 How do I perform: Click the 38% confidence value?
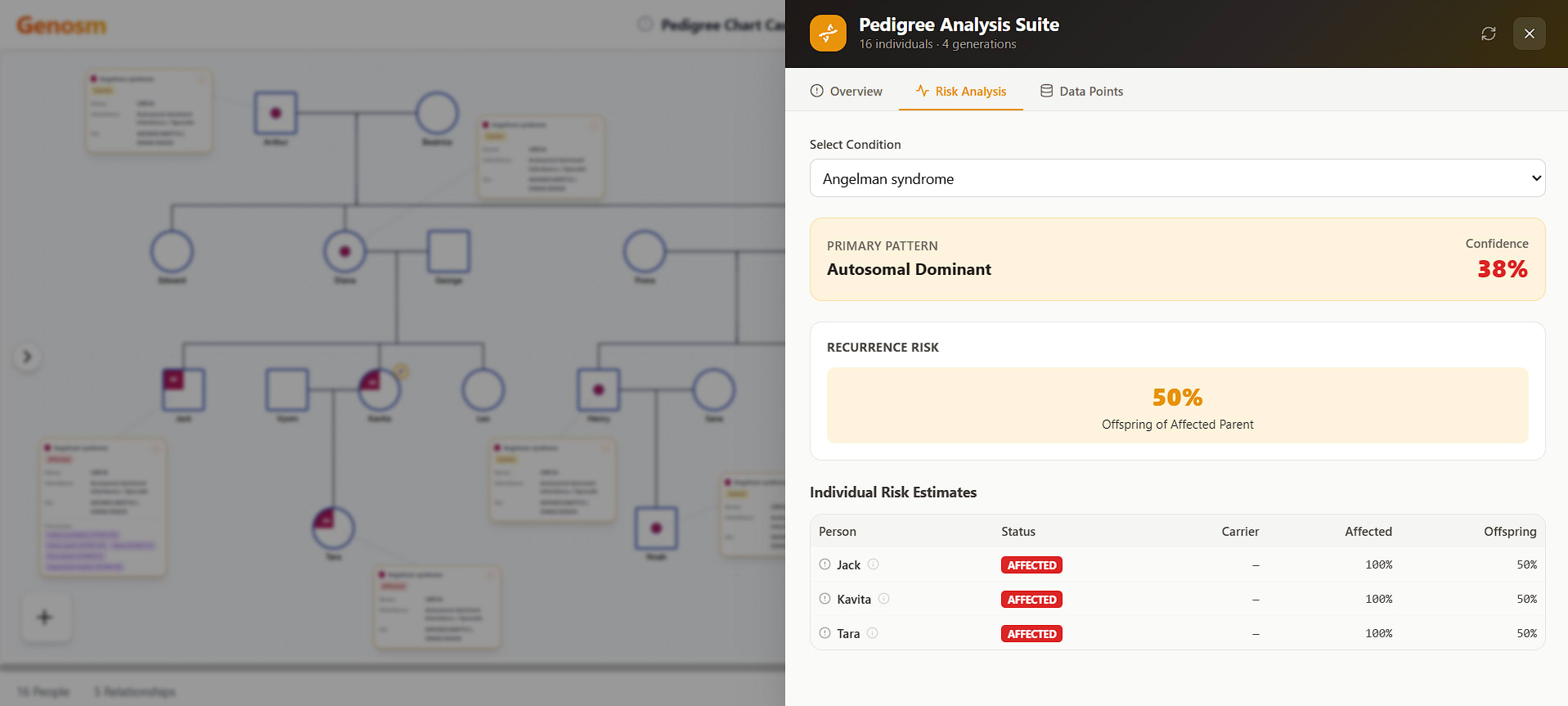pyautogui.click(x=1503, y=269)
